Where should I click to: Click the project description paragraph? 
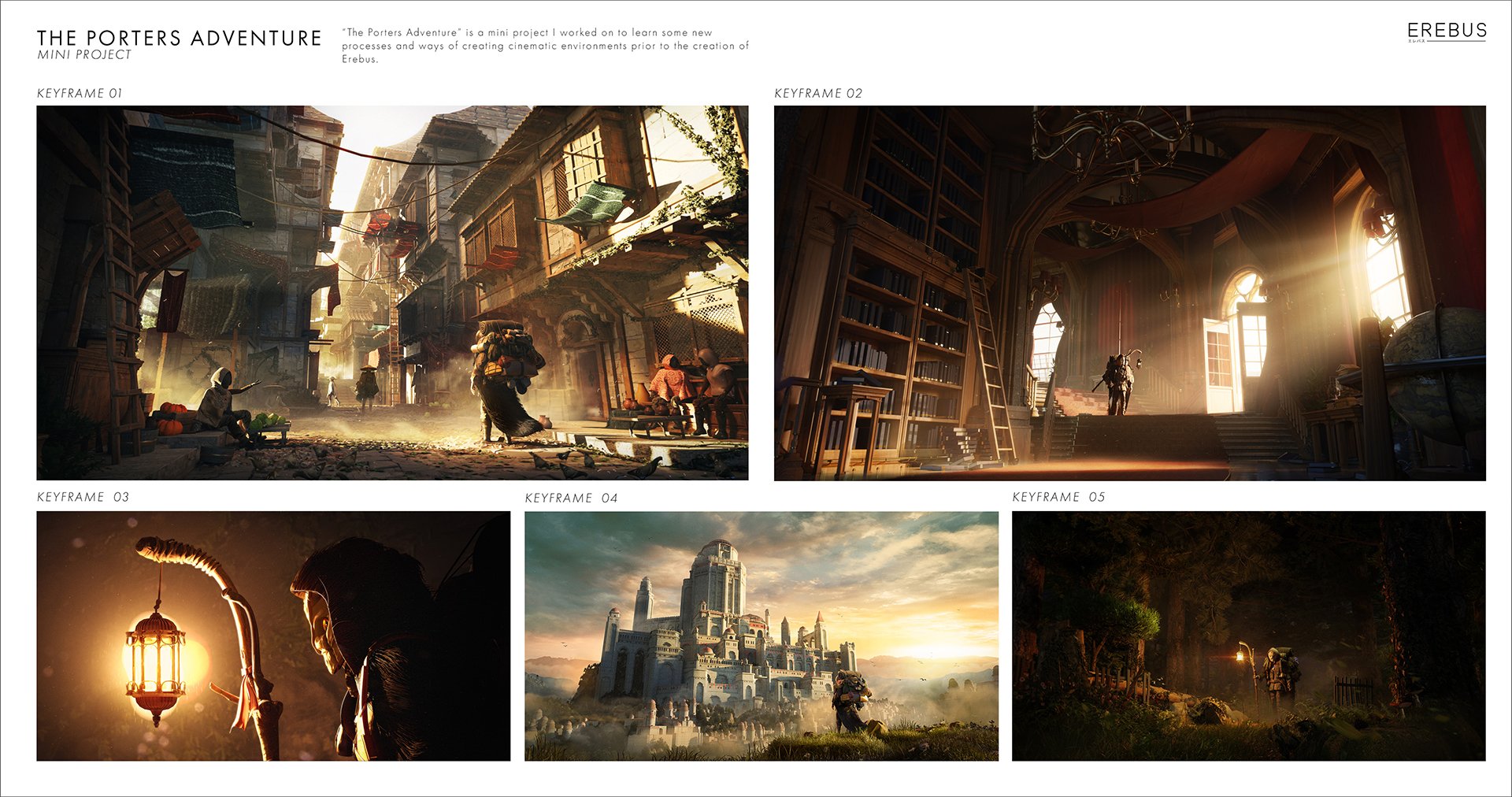pos(544,46)
